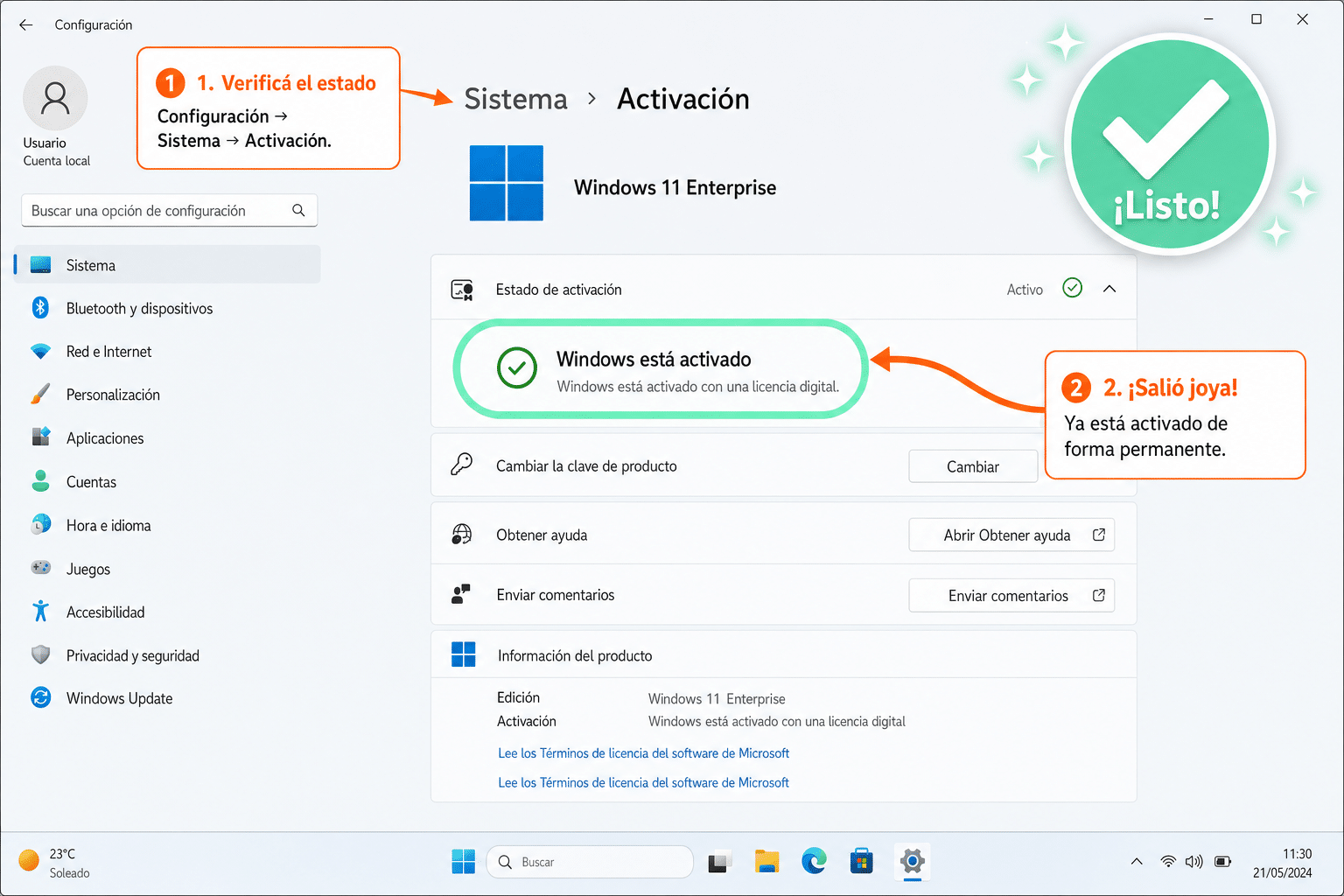Open the Usuario account avatar
This screenshot has height=896, width=1344.
(x=55, y=98)
